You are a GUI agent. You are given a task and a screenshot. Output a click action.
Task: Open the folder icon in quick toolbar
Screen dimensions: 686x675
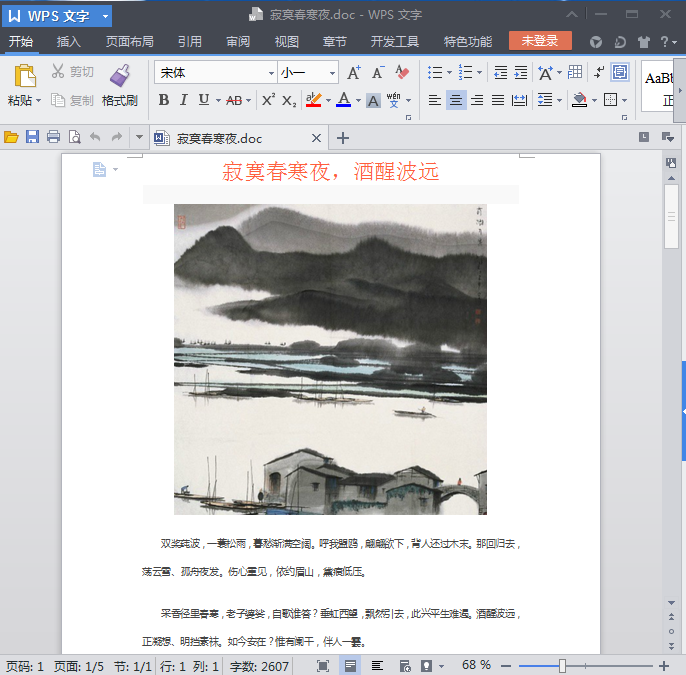click(11, 137)
